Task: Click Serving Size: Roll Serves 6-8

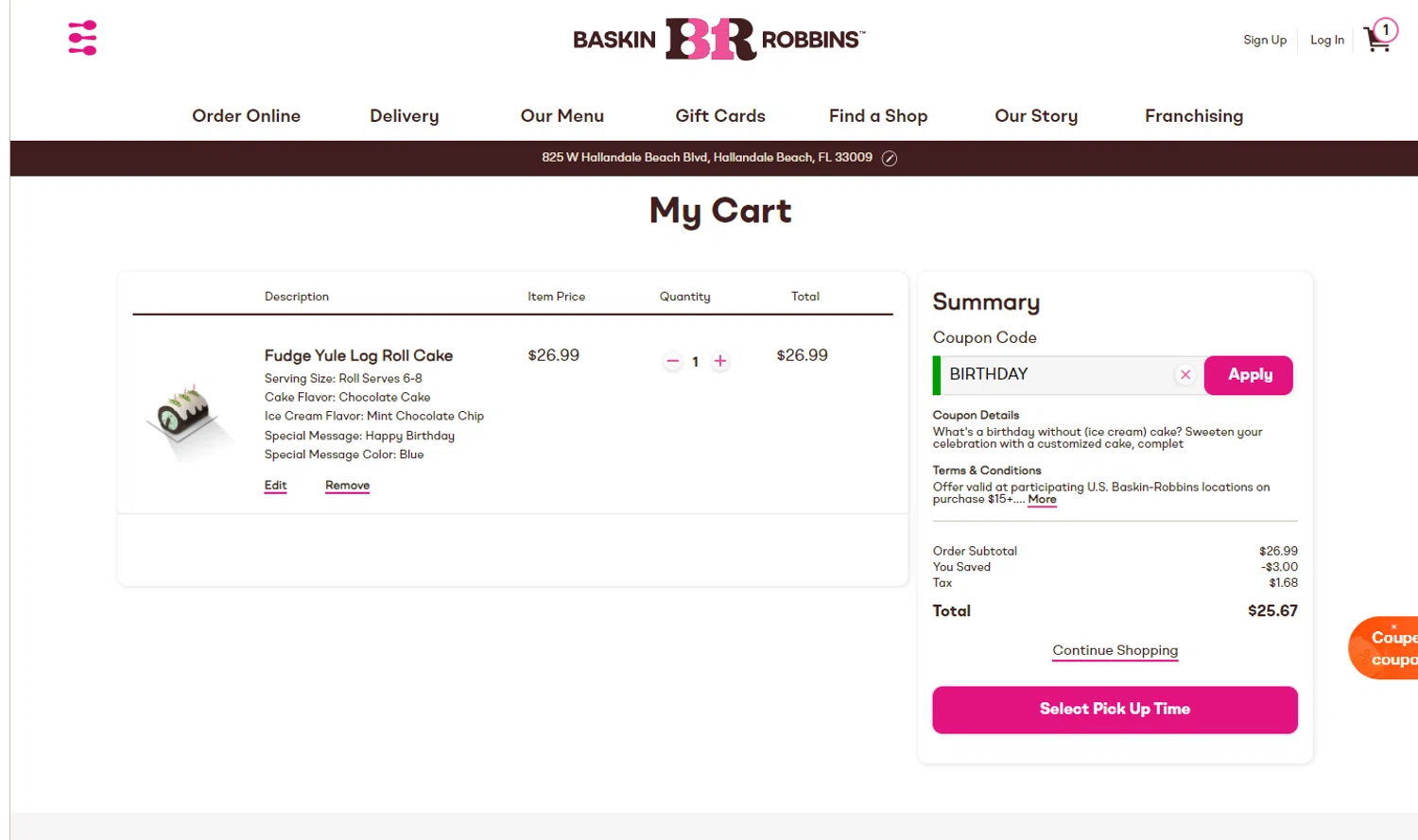Action: 343,378
